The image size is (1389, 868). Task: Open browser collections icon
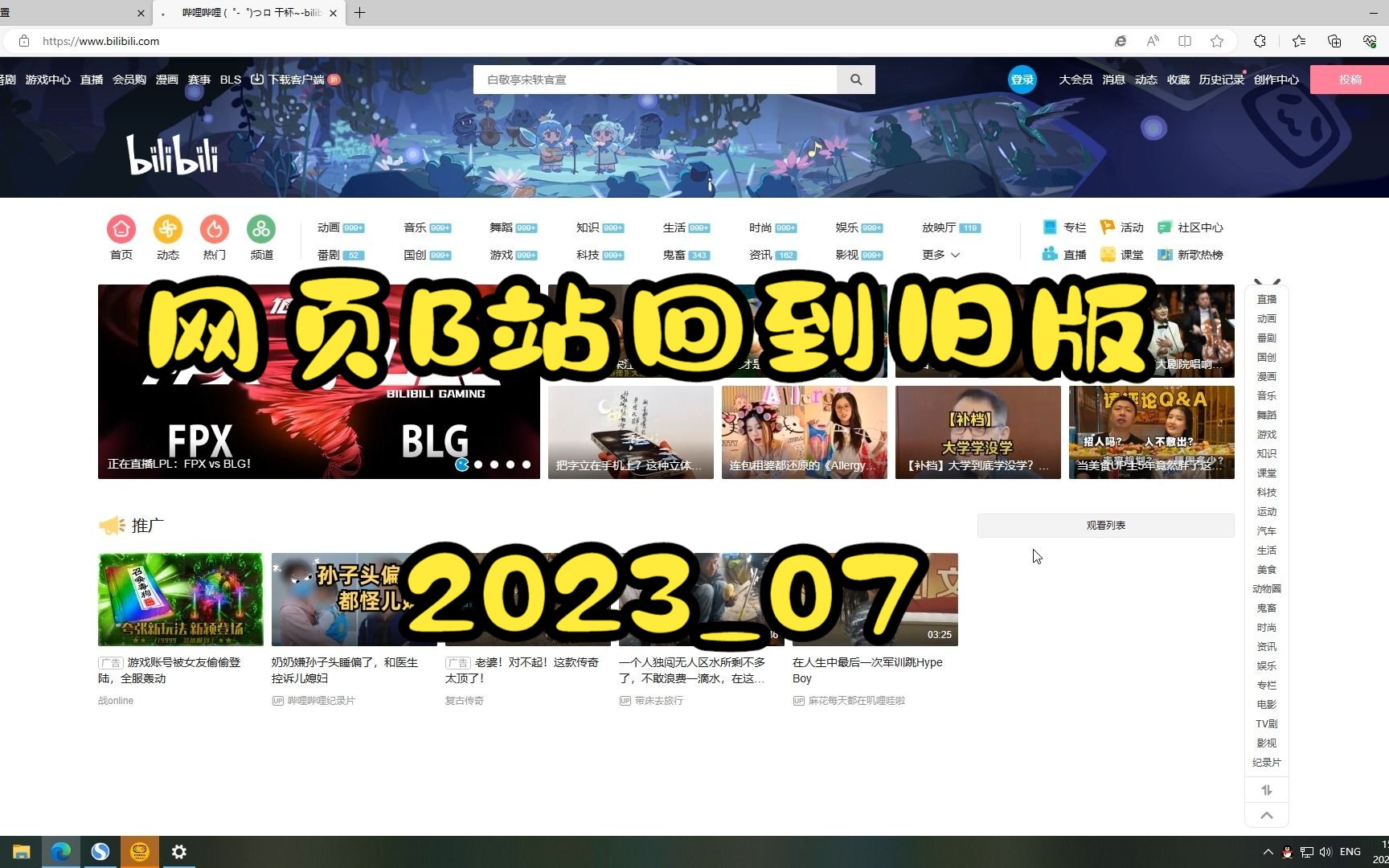1334,41
